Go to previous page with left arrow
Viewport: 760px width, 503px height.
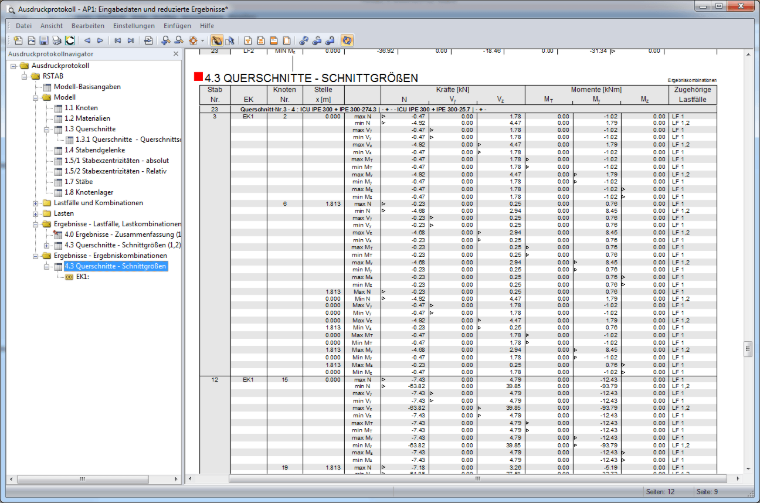87,41
